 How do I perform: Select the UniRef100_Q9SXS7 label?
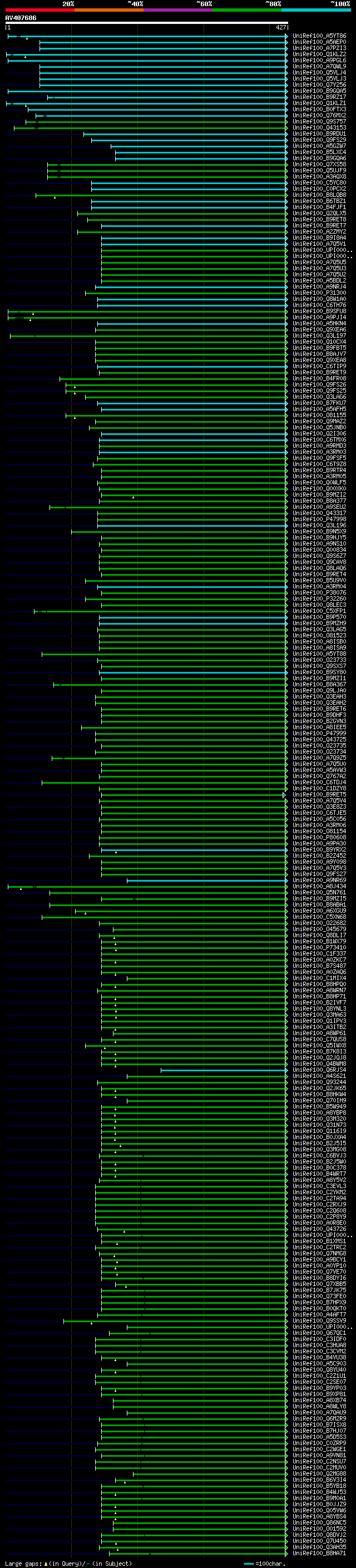(x=319, y=666)
